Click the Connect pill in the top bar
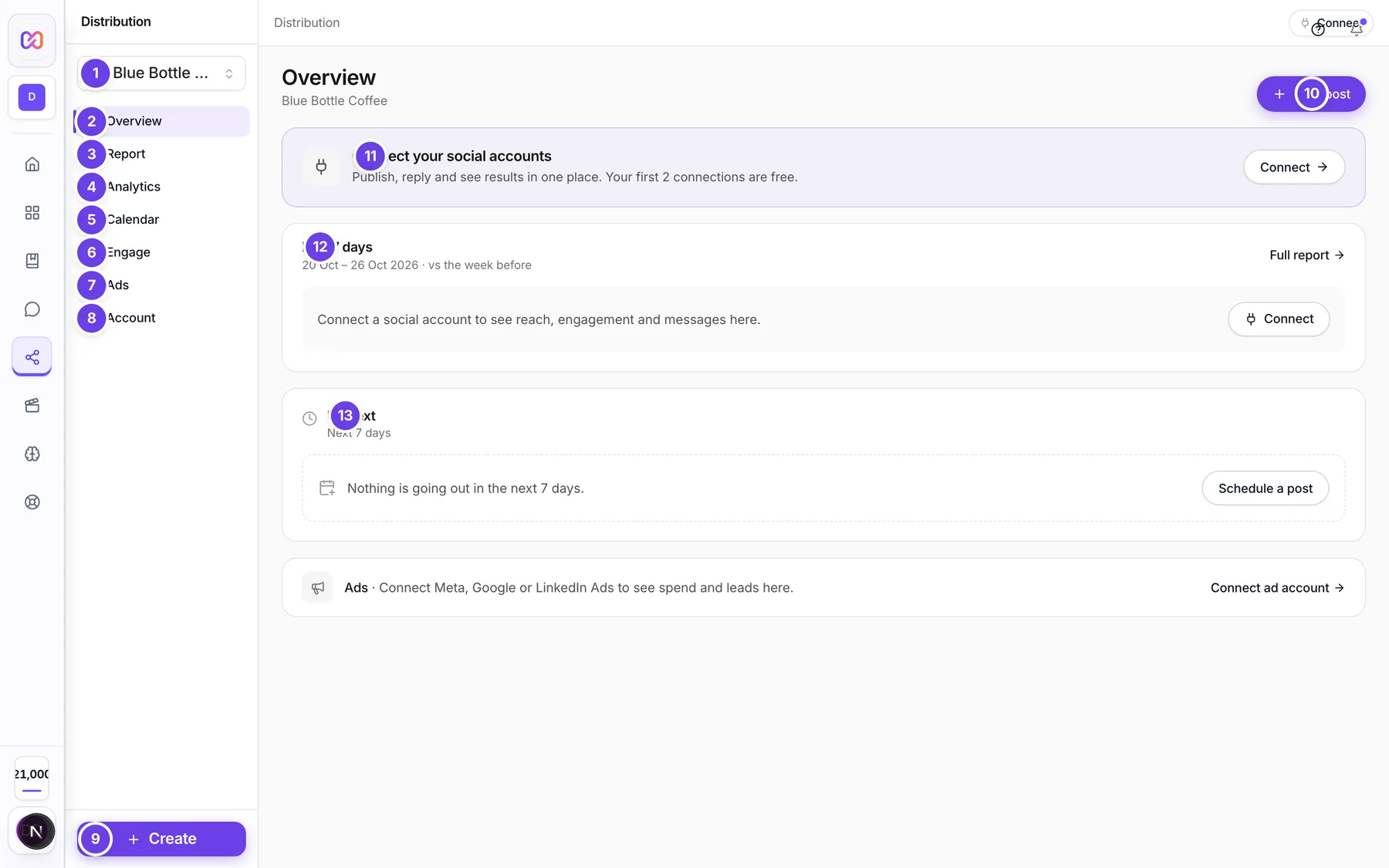1389x868 pixels. pyautogui.click(x=1330, y=23)
